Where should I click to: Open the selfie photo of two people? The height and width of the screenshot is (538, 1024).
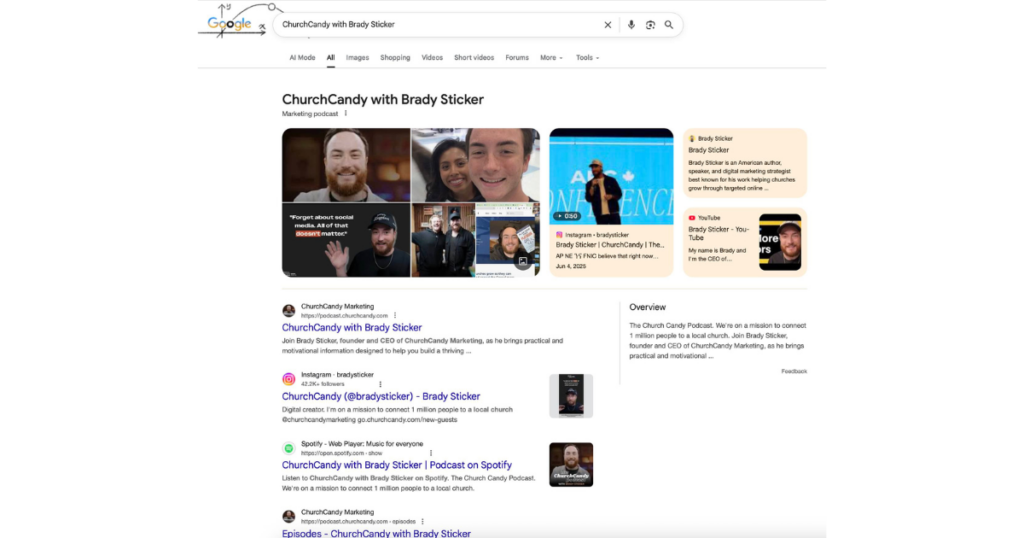coord(475,165)
